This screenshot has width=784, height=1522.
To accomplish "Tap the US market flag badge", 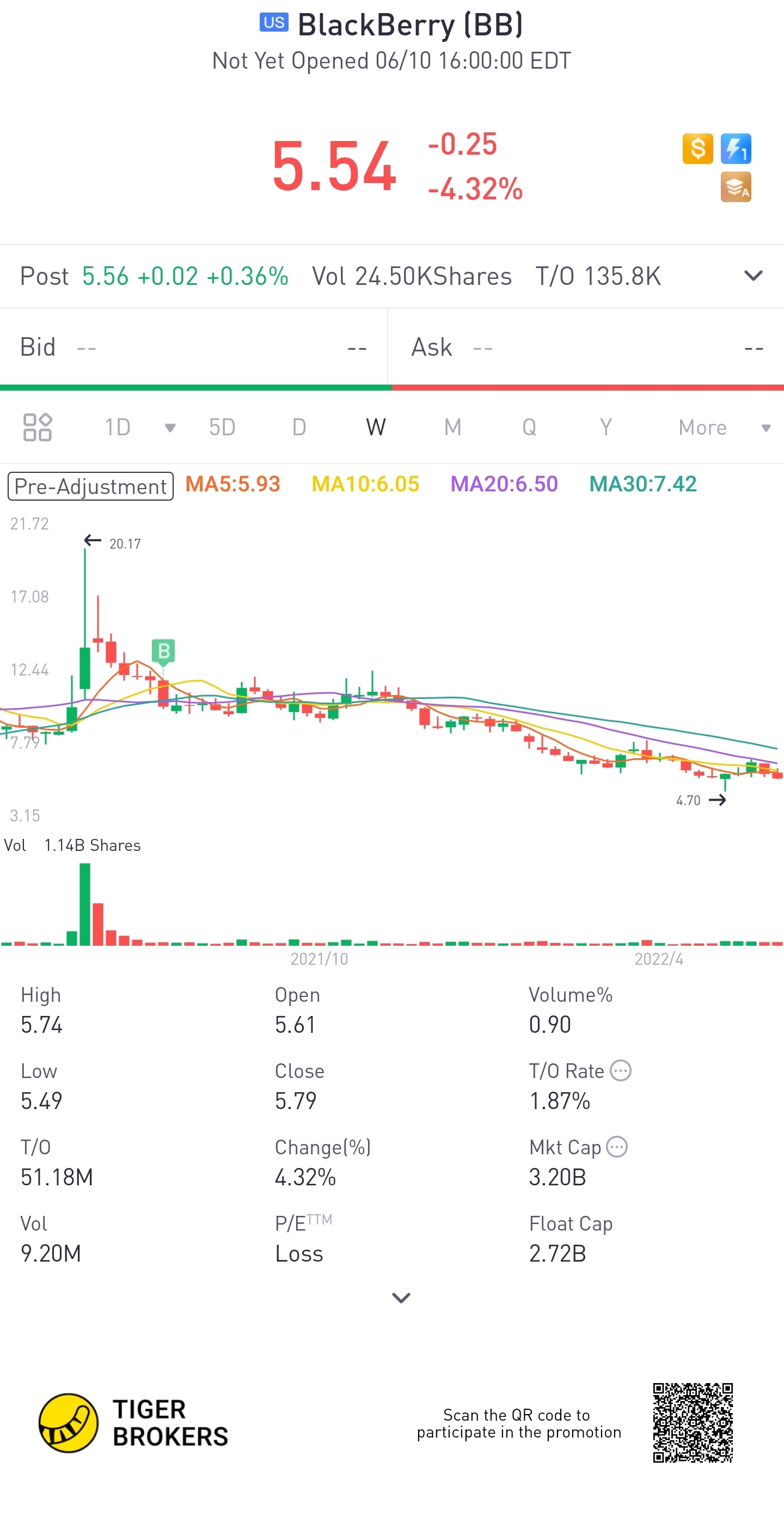I will [274, 22].
